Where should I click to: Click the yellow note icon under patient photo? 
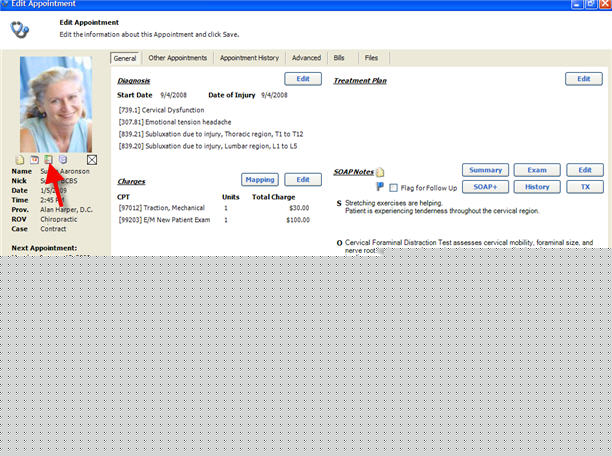[x=20, y=160]
